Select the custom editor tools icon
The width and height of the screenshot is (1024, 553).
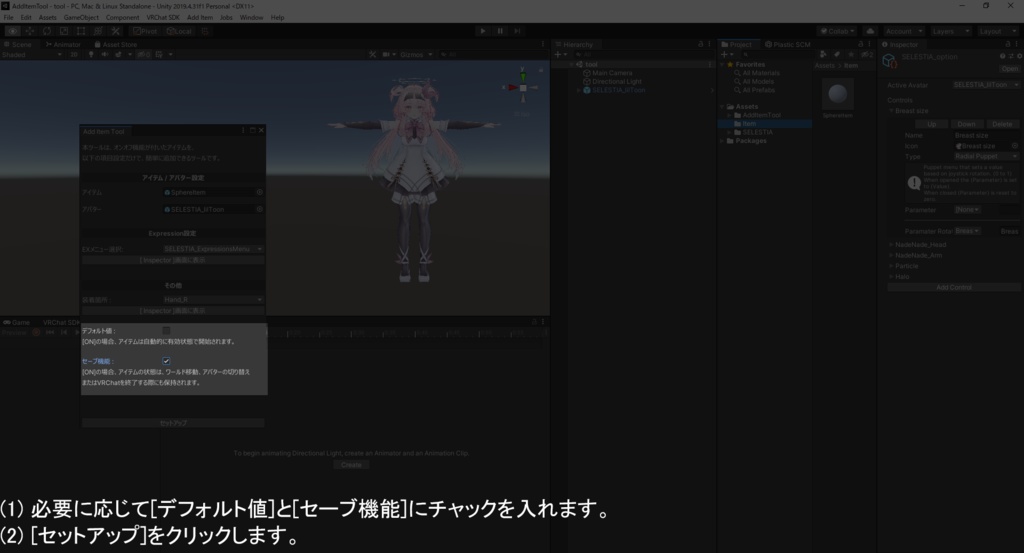(116, 31)
